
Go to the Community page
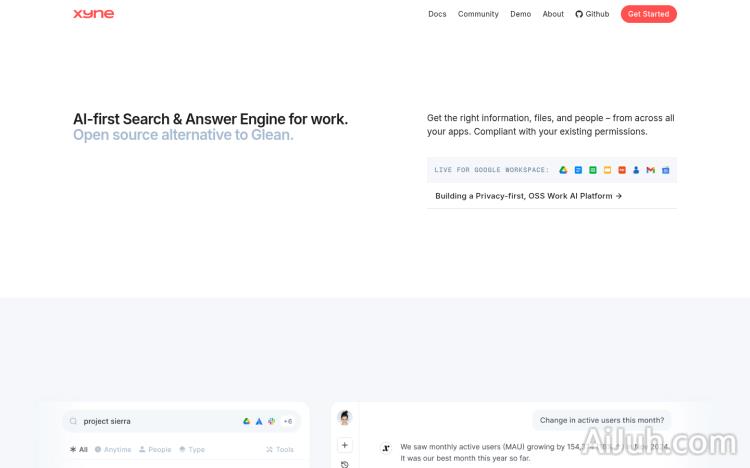tap(478, 14)
